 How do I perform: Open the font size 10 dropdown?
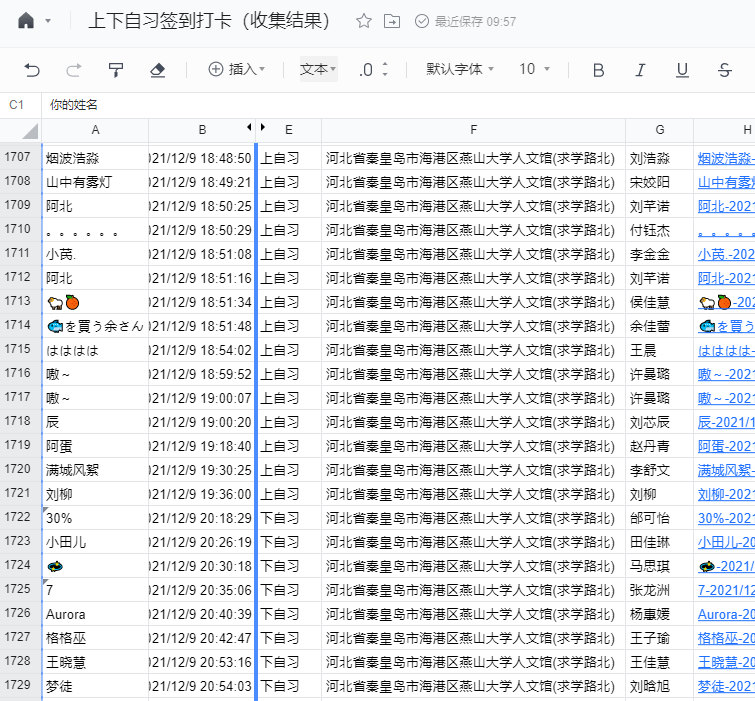[534, 69]
